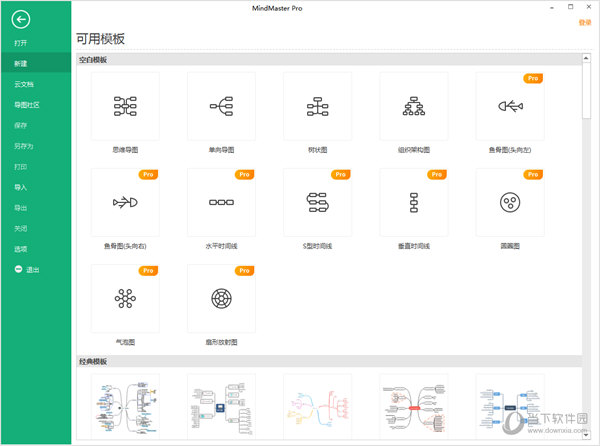
Task: Select the 扇形放射图 radial template
Action: [221, 298]
